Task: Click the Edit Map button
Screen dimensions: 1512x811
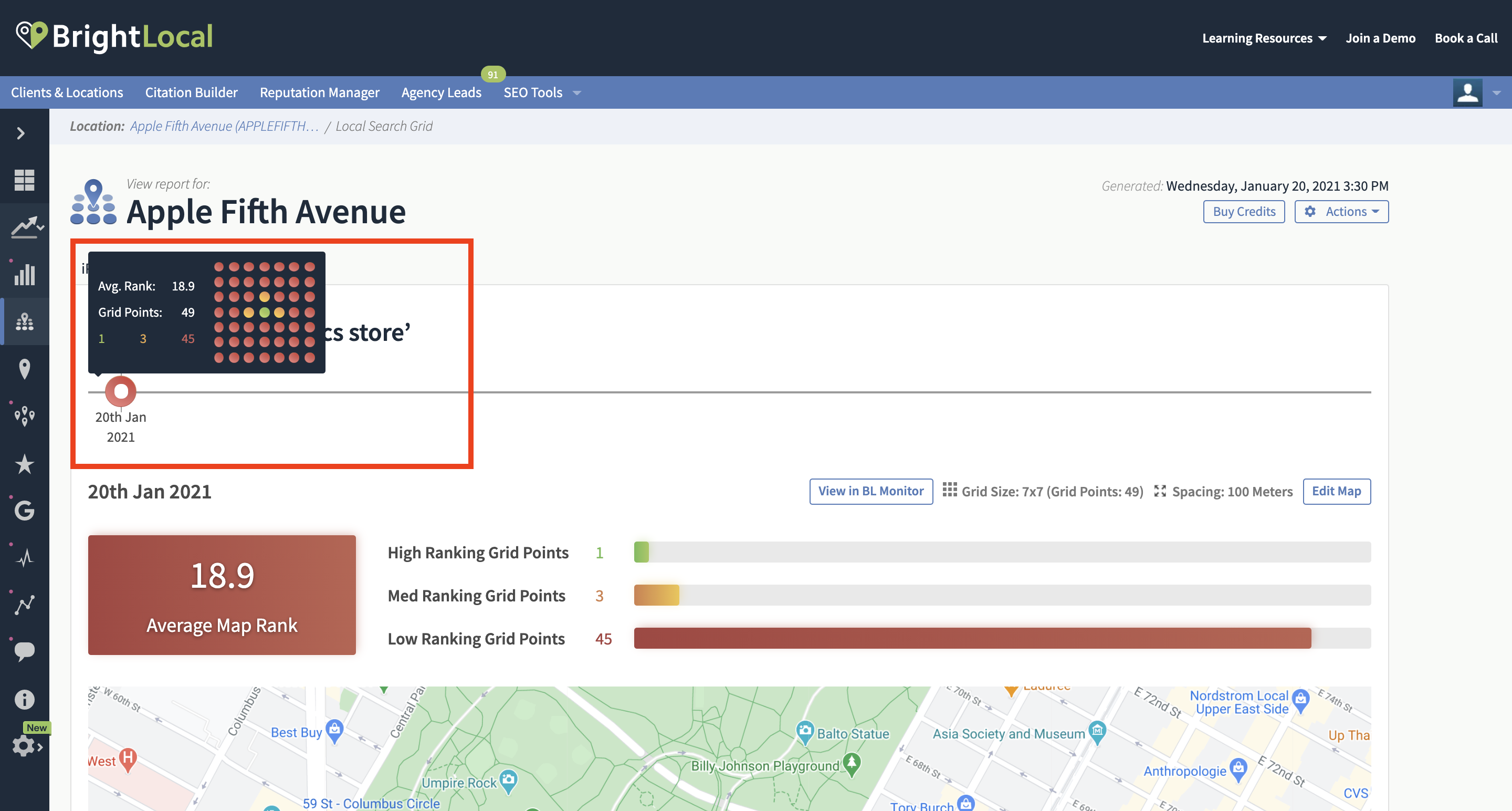Action: (1337, 491)
